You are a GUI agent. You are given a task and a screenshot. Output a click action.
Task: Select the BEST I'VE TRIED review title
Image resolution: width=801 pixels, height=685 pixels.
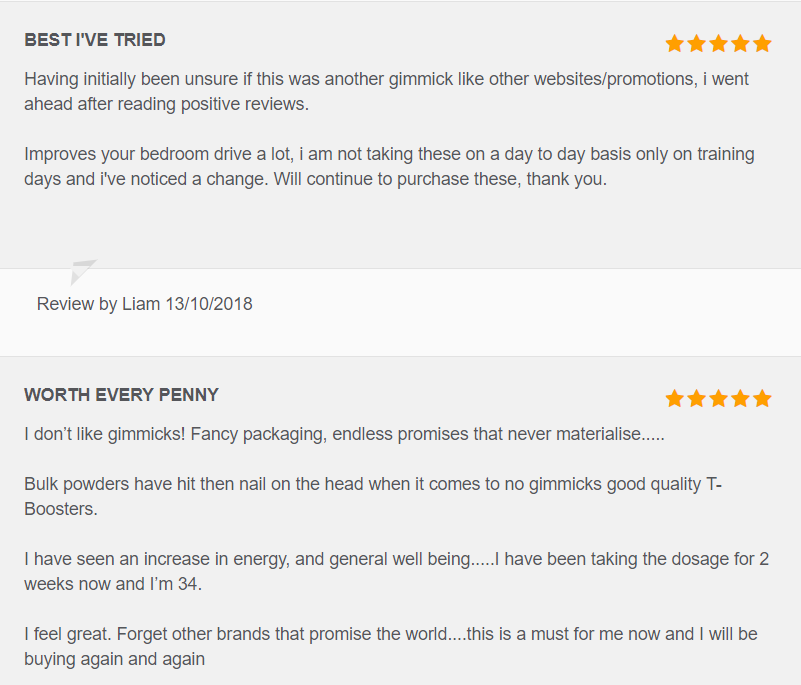[x=95, y=40]
